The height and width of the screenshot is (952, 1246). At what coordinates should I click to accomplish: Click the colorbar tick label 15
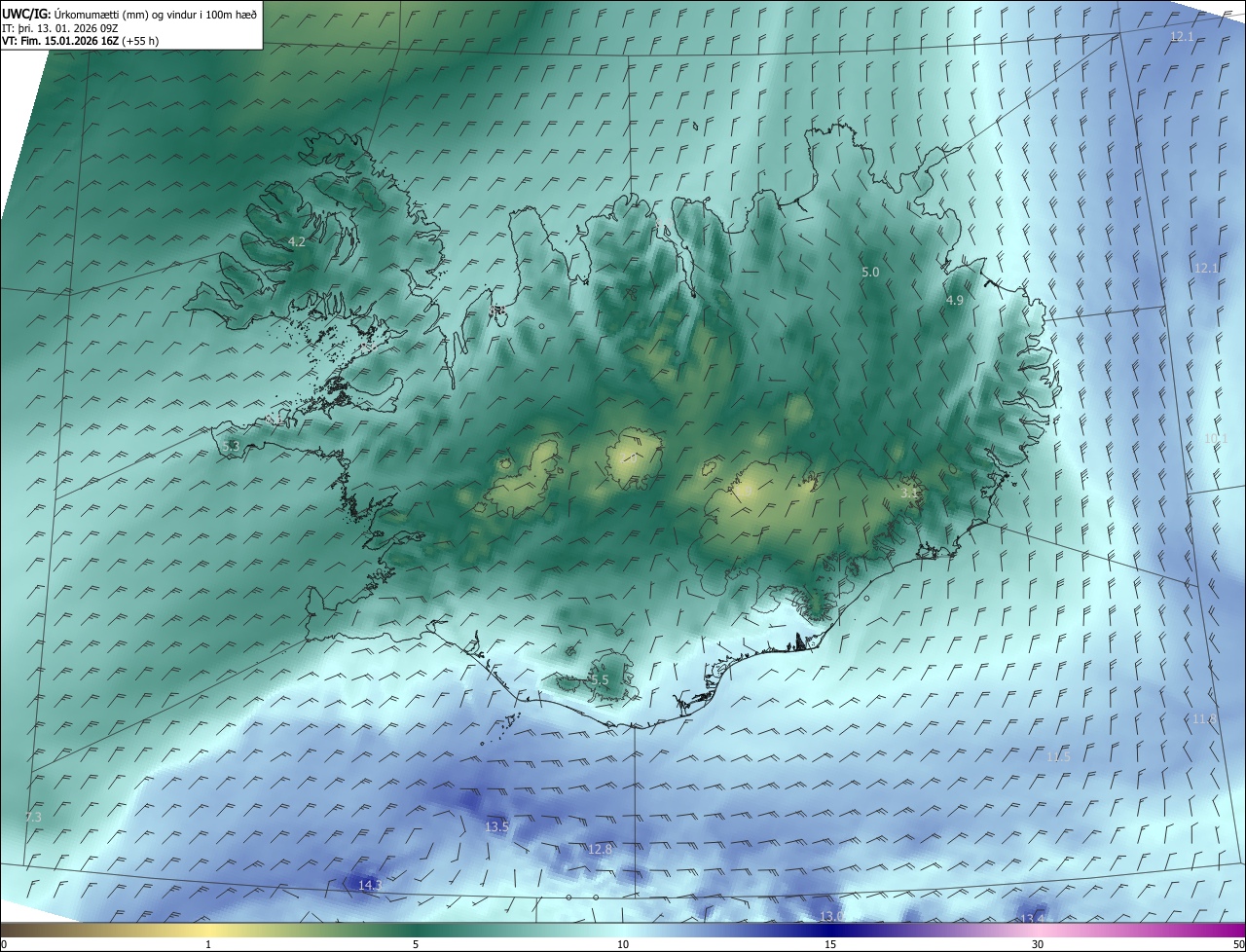[x=830, y=944]
